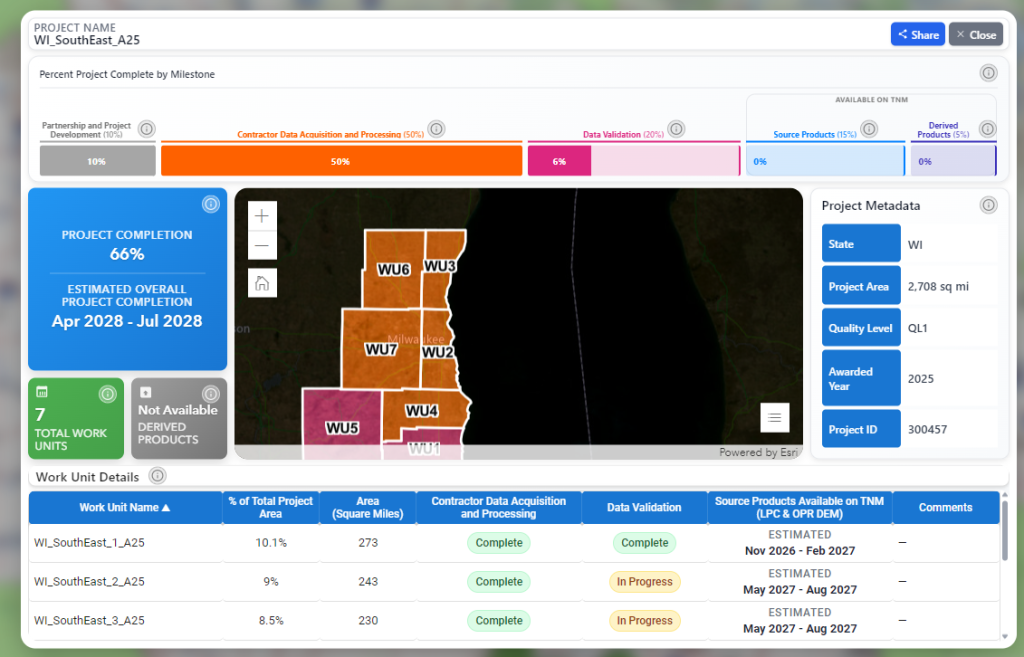Open info icon in Project Metadata panel

coord(988,206)
